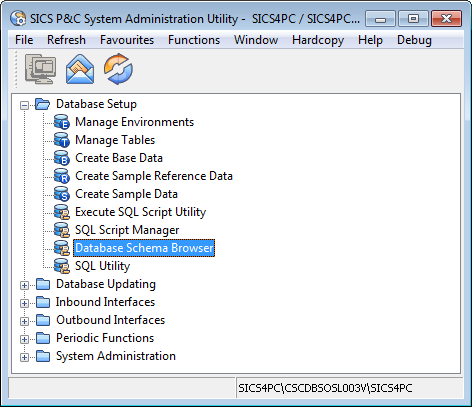Click the Inbound Interfaces folder icon
This screenshot has width=472, height=407.
click(x=43, y=302)
